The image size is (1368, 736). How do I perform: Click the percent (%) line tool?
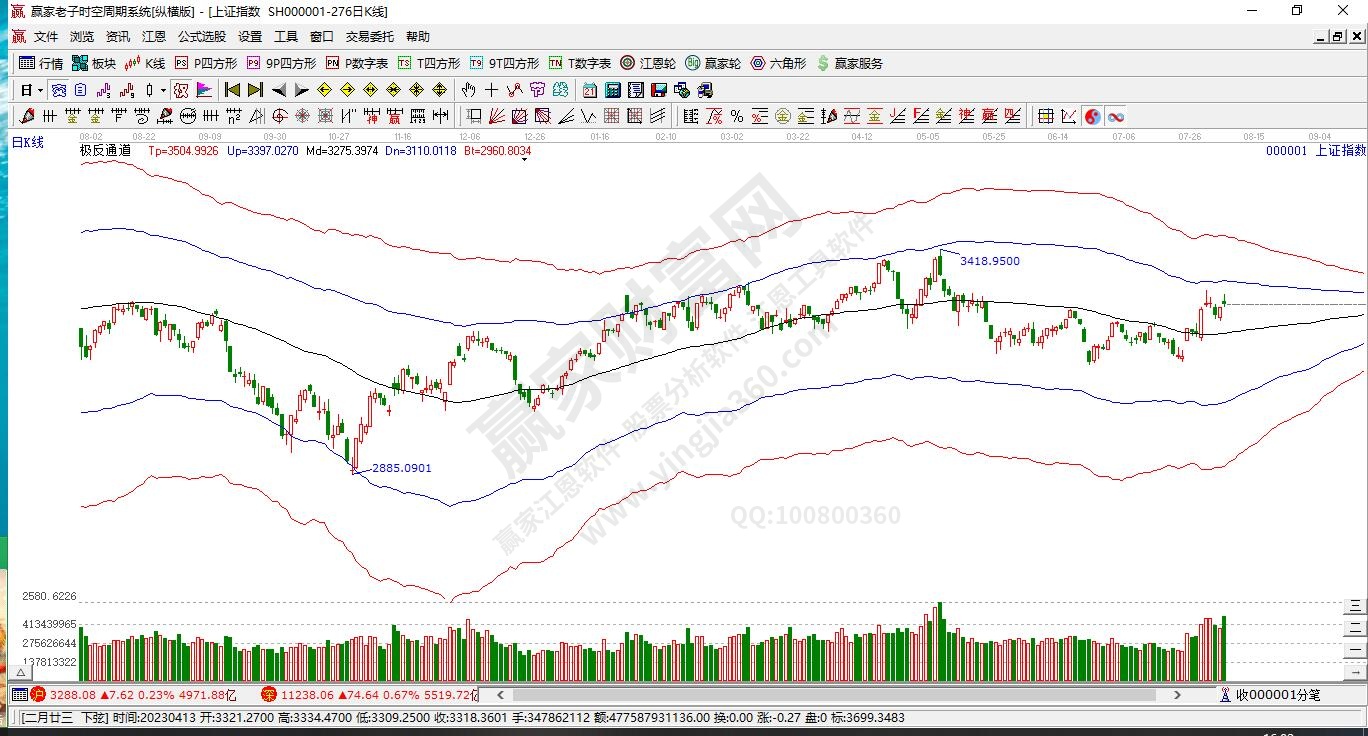(x=737, y=116)
